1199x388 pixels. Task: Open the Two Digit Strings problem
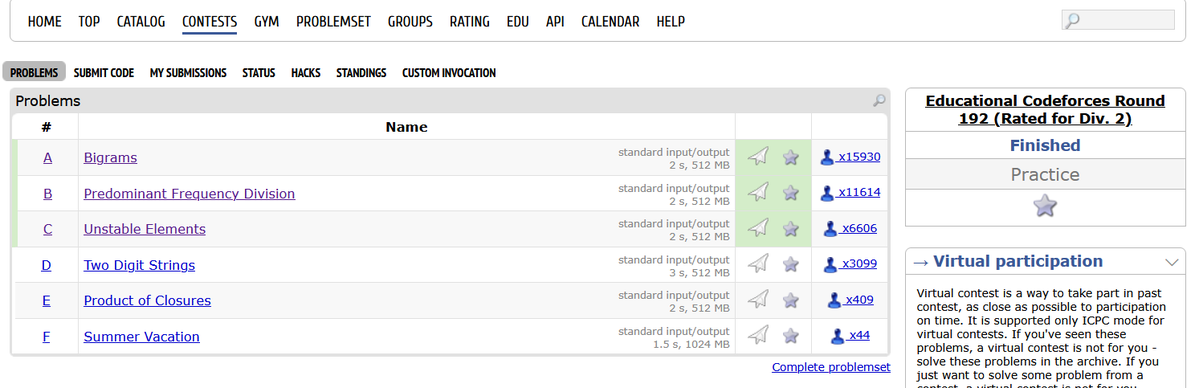(139, 265)
